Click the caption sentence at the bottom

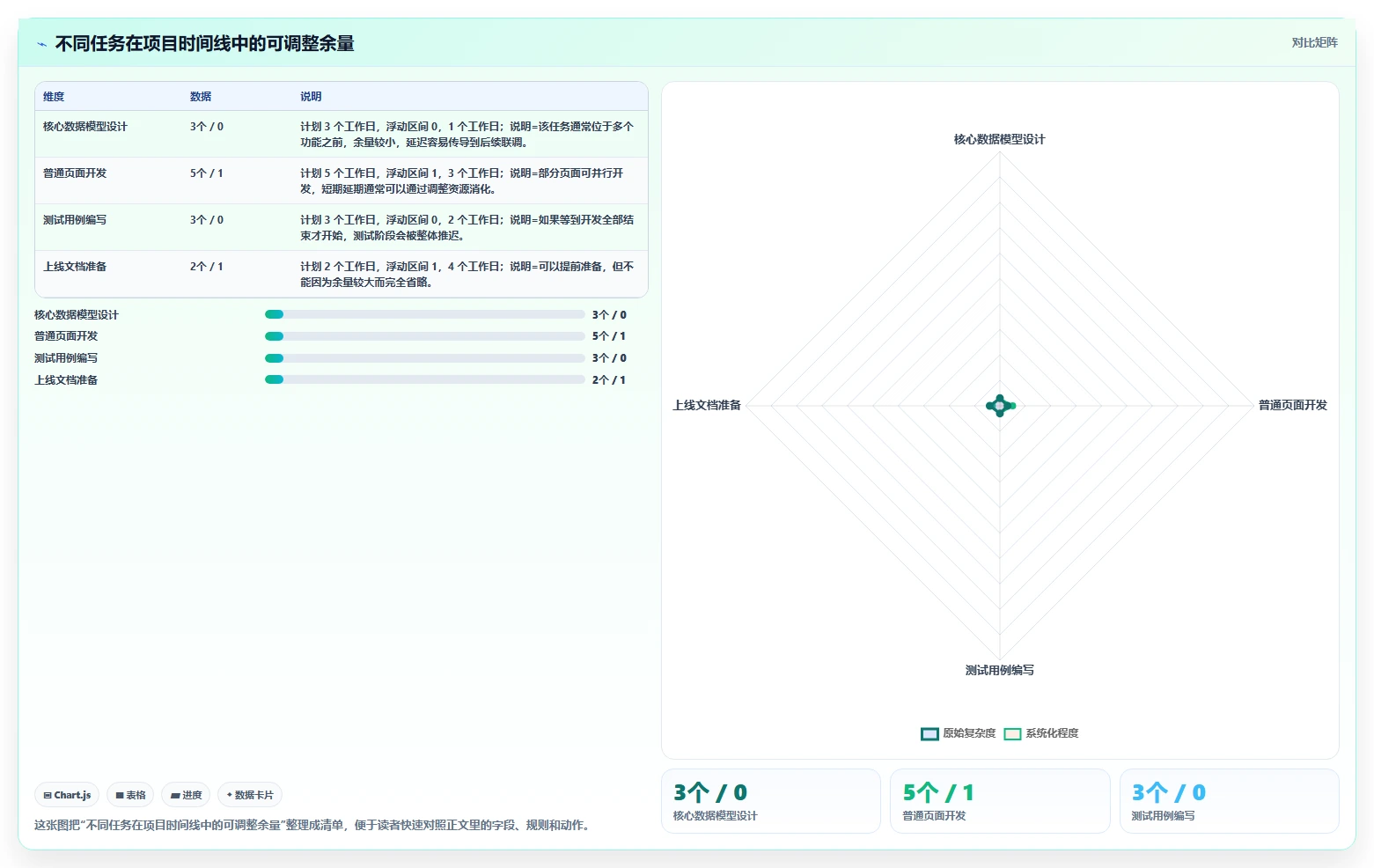pyautogui.click(x=314, y=826)
